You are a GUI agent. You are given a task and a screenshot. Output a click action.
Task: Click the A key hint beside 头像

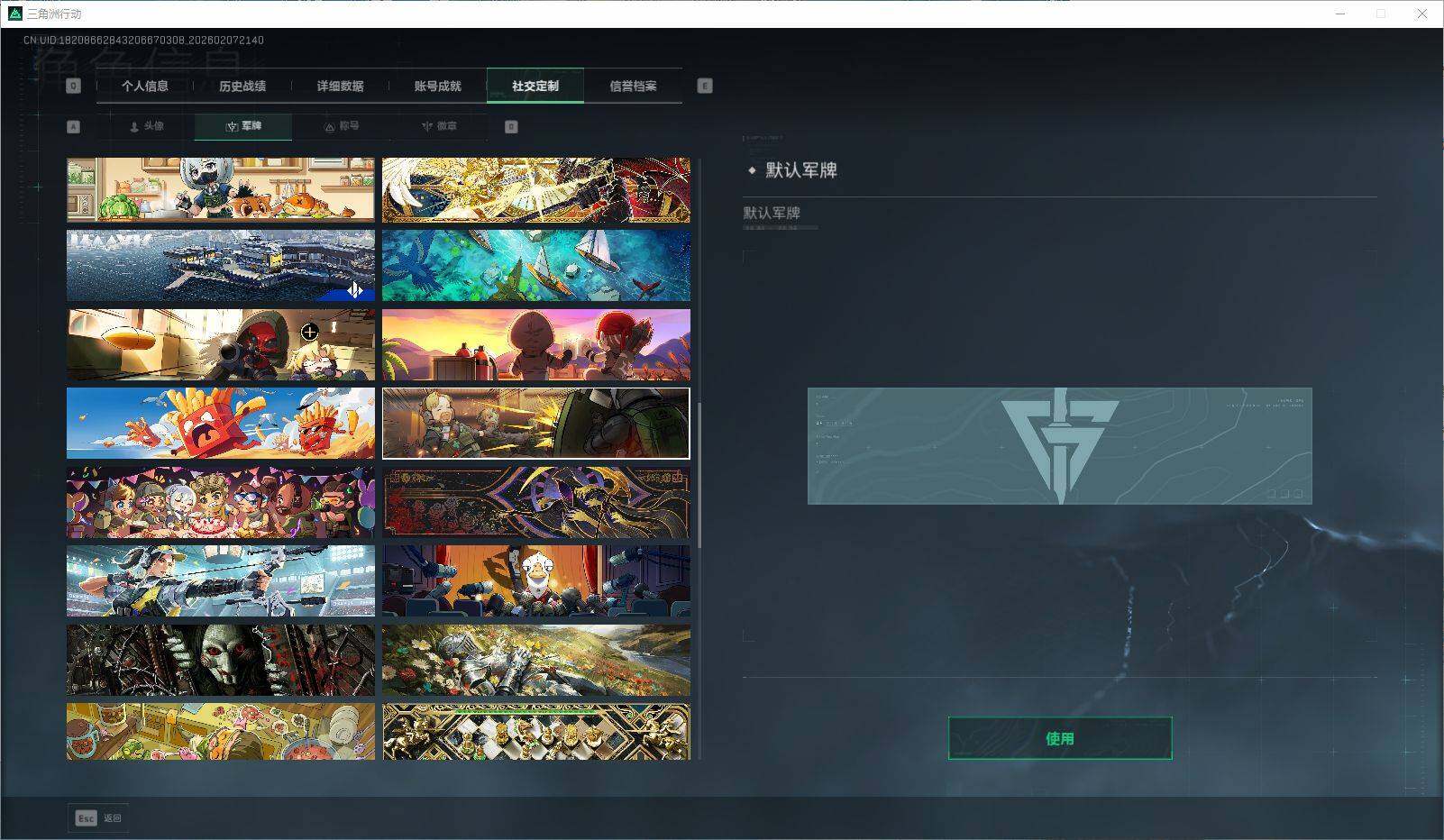click(x=74, y=126)
